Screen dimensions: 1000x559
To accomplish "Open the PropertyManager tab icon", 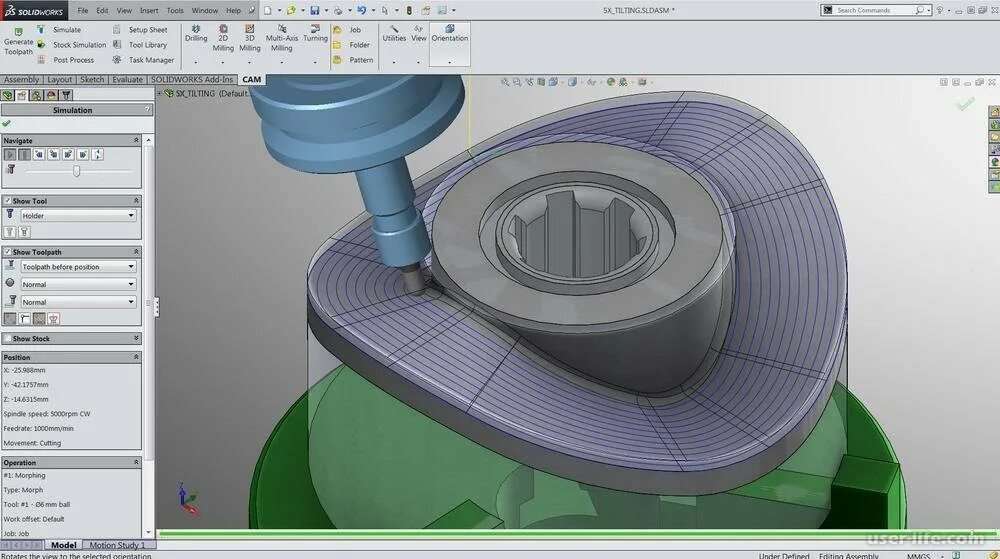I will (x=22, y=95).
